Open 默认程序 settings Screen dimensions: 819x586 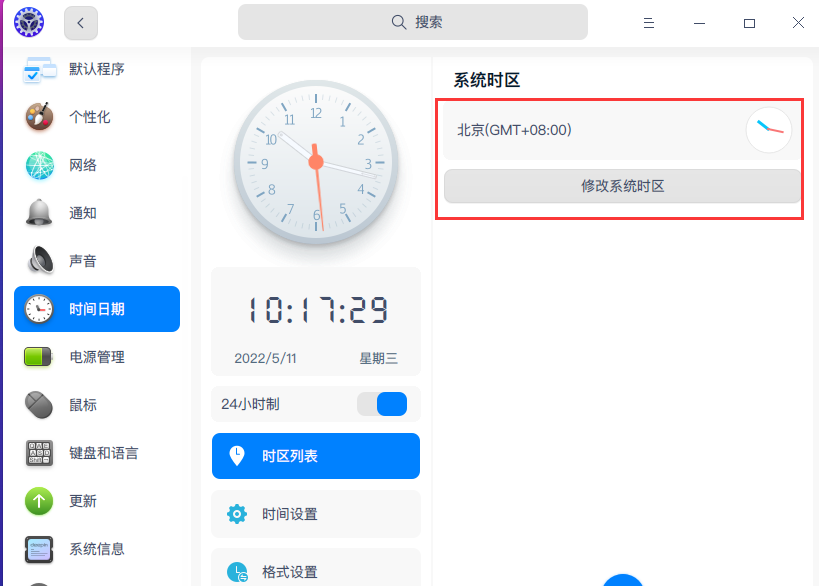(97, 69)
